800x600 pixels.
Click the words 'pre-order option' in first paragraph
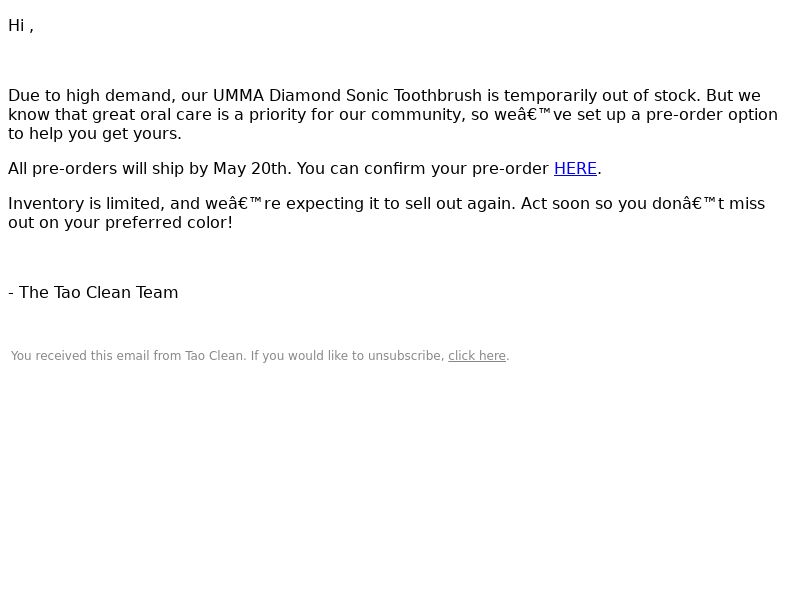pyautogui.click(x=712, y=114)
